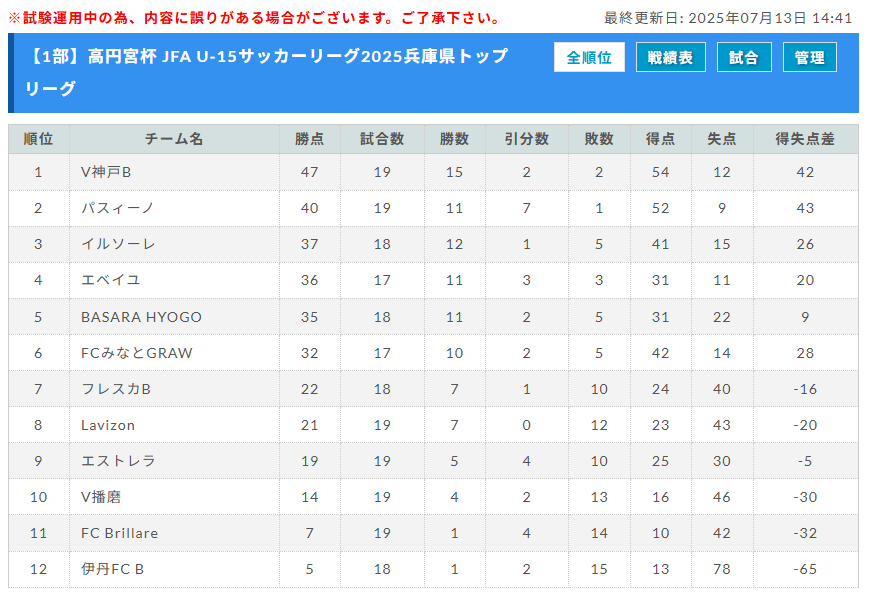
Task: Open the 戦績表 tab
Action: coord(670,57)
